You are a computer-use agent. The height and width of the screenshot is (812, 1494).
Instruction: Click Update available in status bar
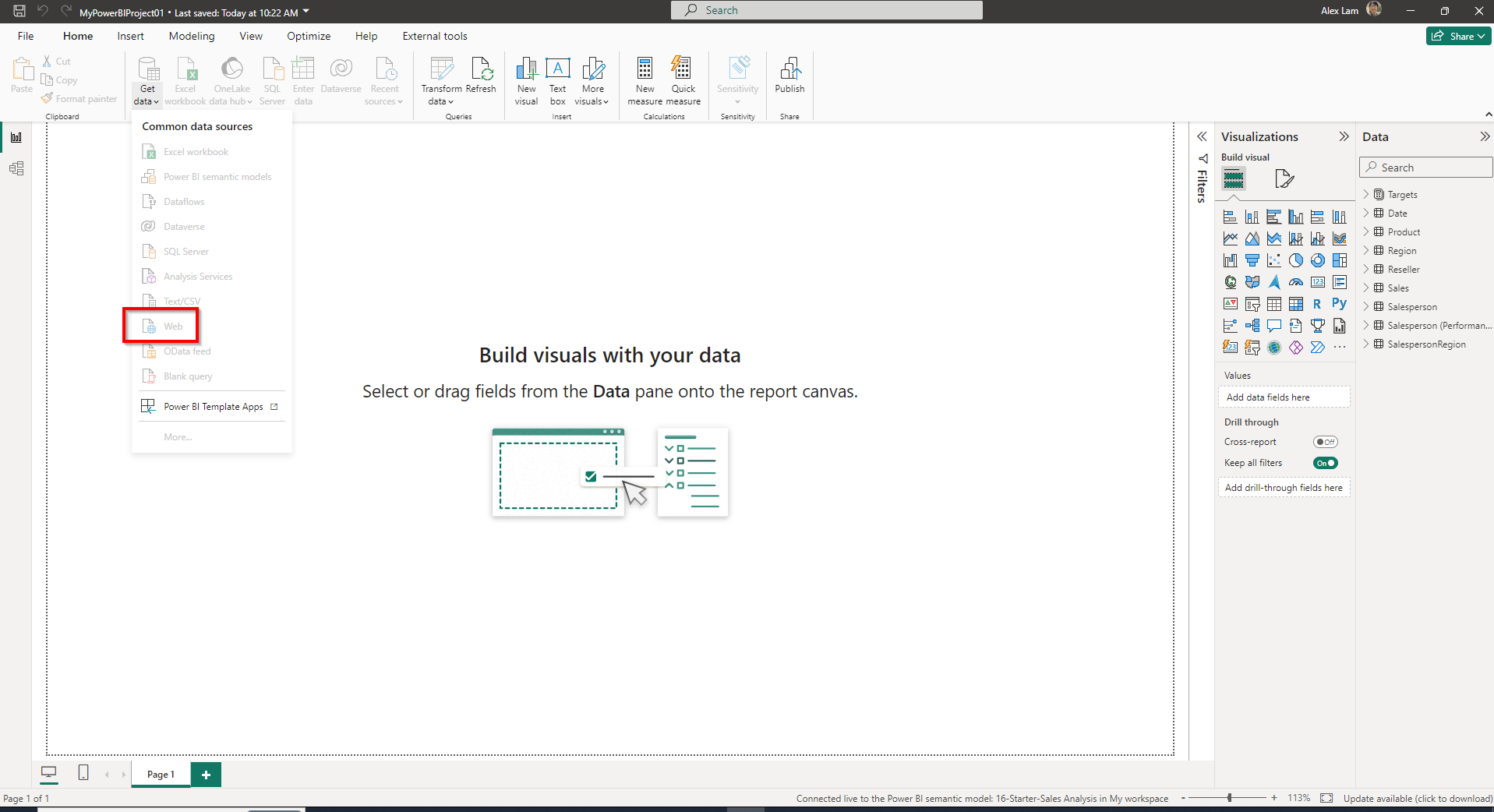[1418, 798]
